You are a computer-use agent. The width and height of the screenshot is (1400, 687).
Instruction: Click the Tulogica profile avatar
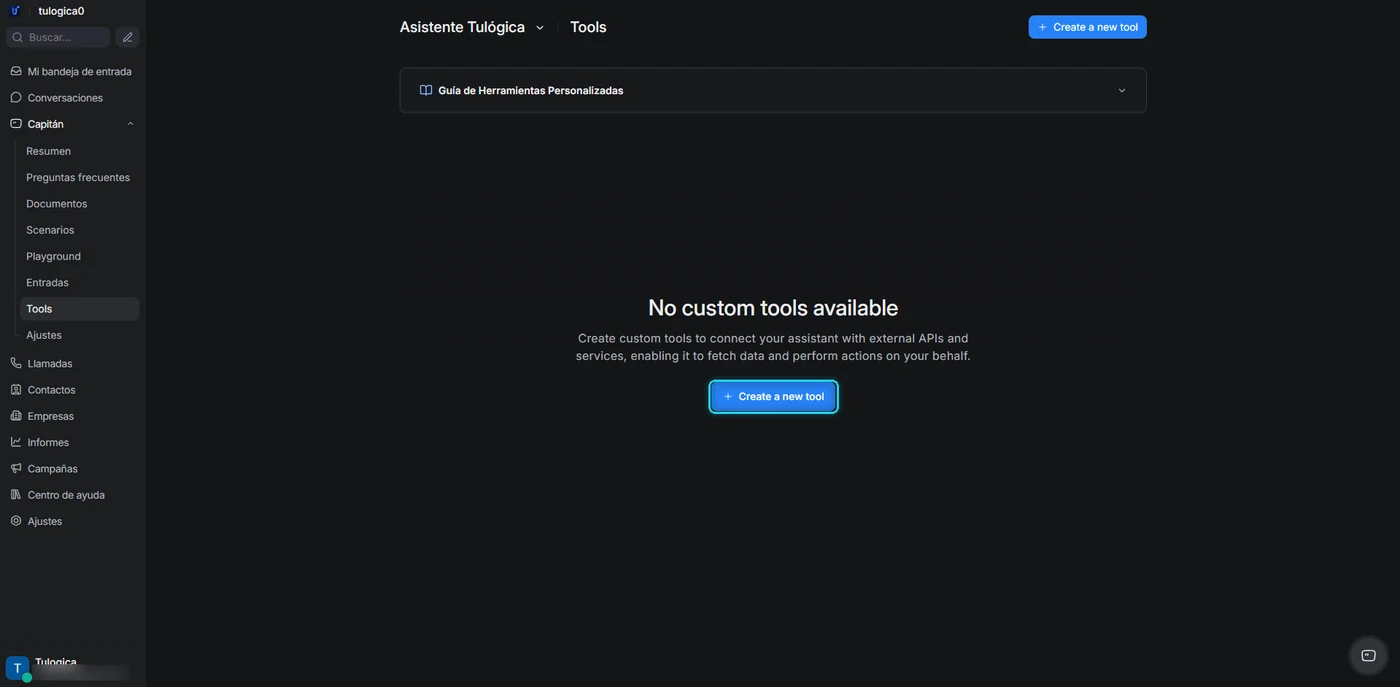click(x=17, y=668)
